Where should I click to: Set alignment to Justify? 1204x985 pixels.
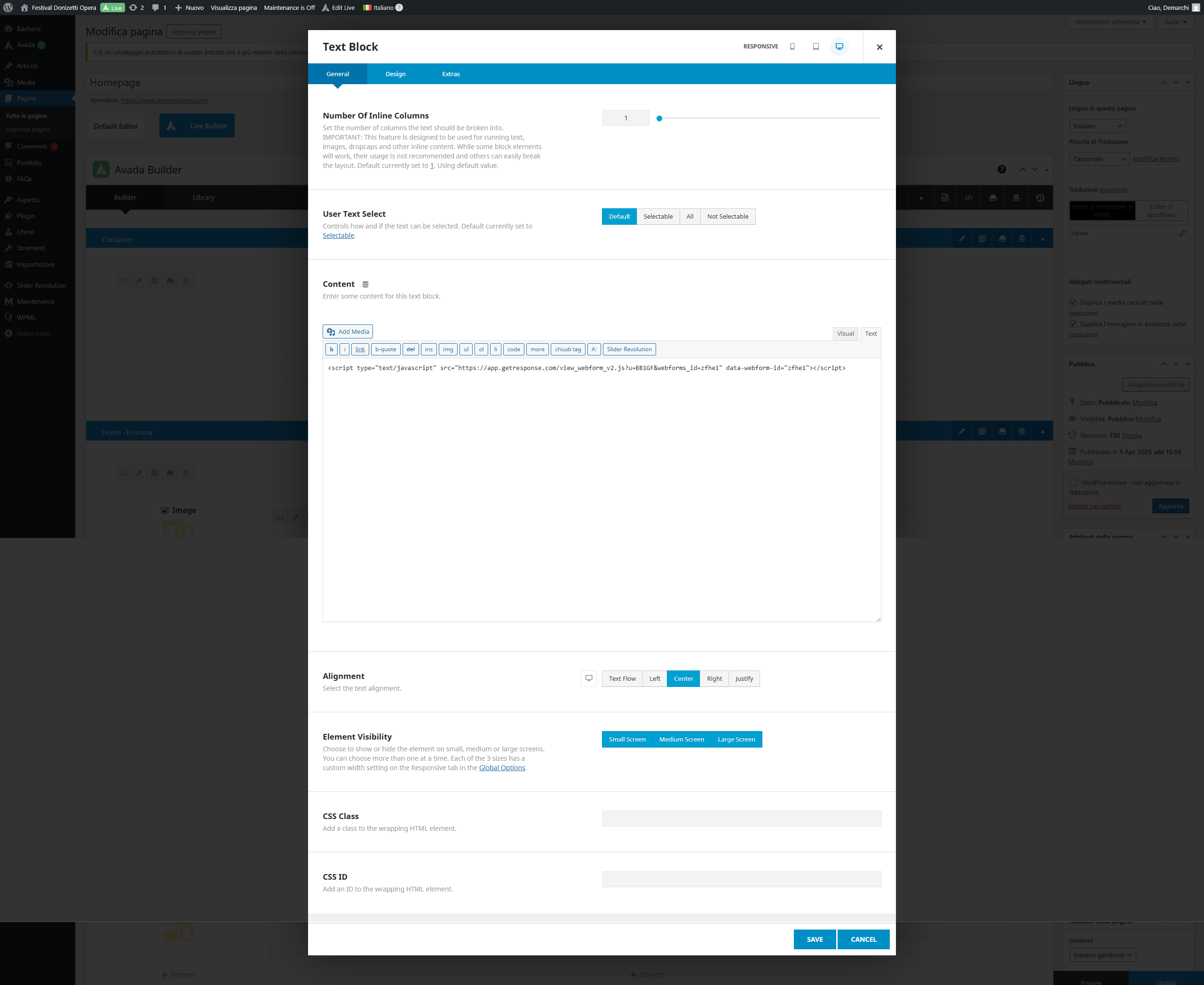tap(744, 678)
